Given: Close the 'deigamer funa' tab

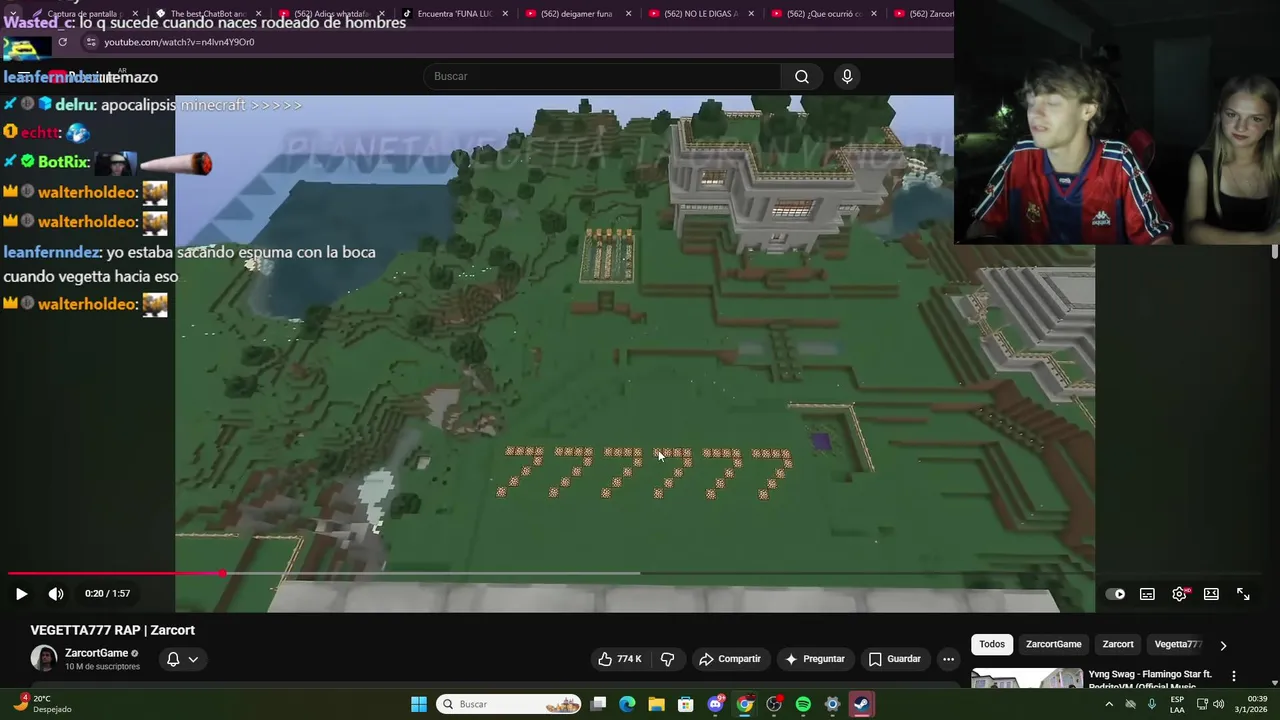Looking at the screenshot, I should [x=628, y=14].
